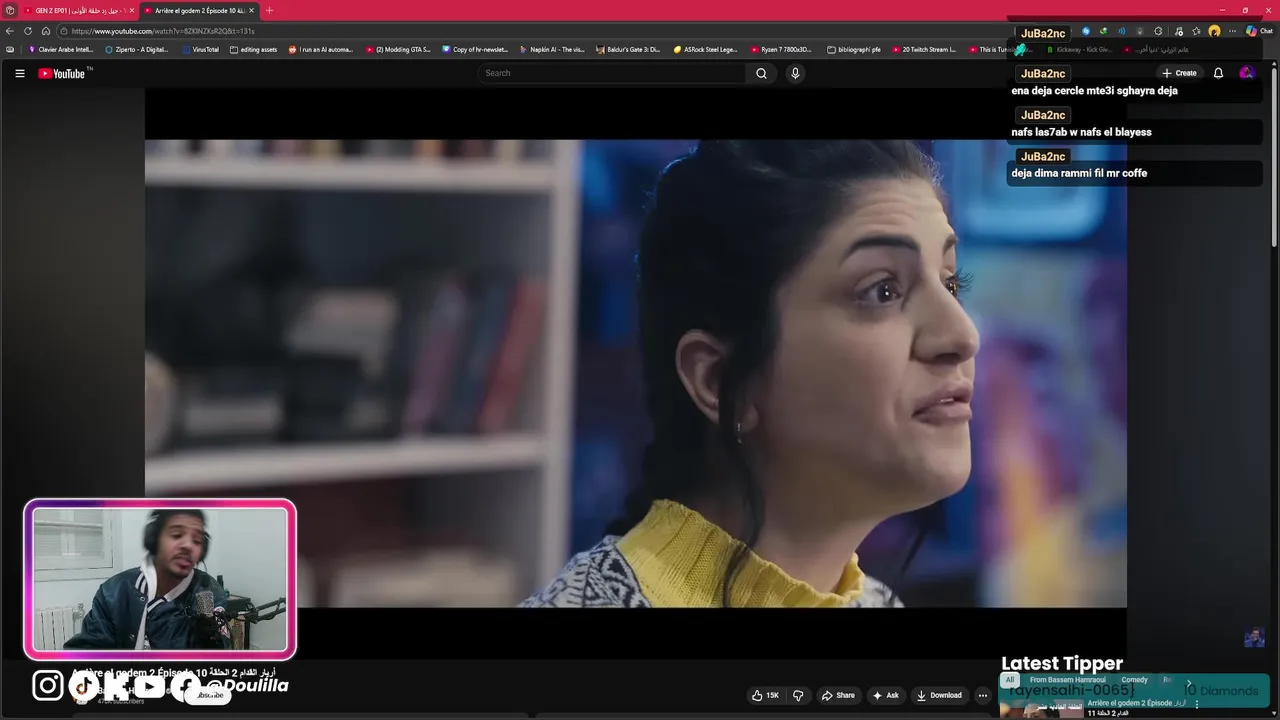Viewport: 1280px width, 720px height.
Task: Share the video
Action: [x=838, y=695]
